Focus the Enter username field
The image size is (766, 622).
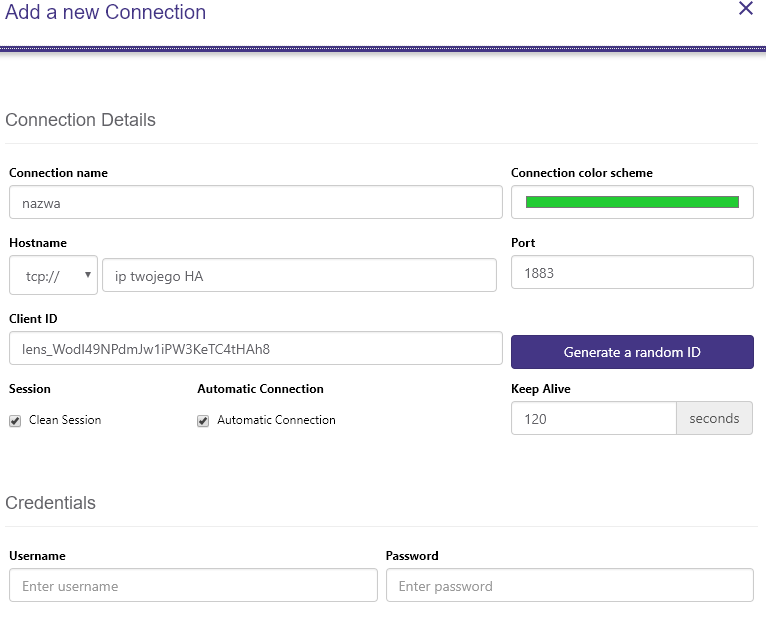tap(193, 586)
